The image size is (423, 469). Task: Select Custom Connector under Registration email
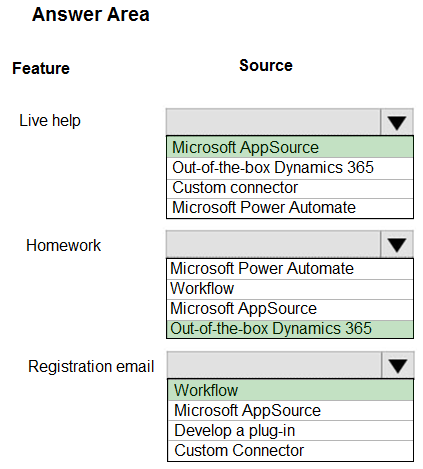[x=290, y=451]
